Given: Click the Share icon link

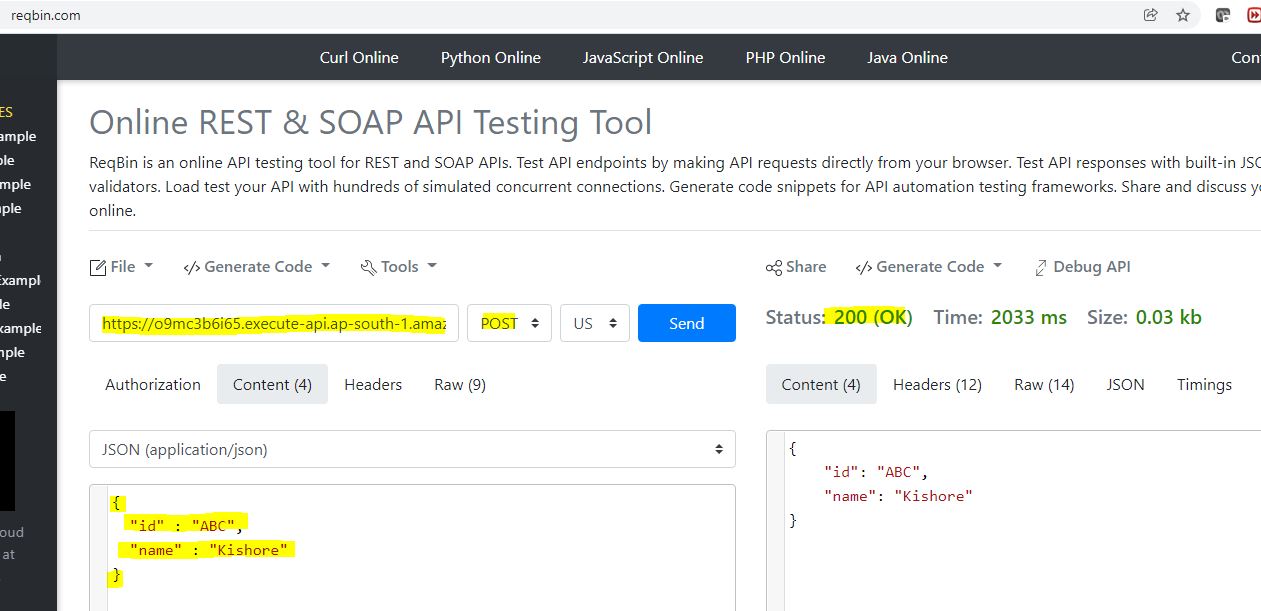Looking at the screenshot, I should (x=796, y=266).
